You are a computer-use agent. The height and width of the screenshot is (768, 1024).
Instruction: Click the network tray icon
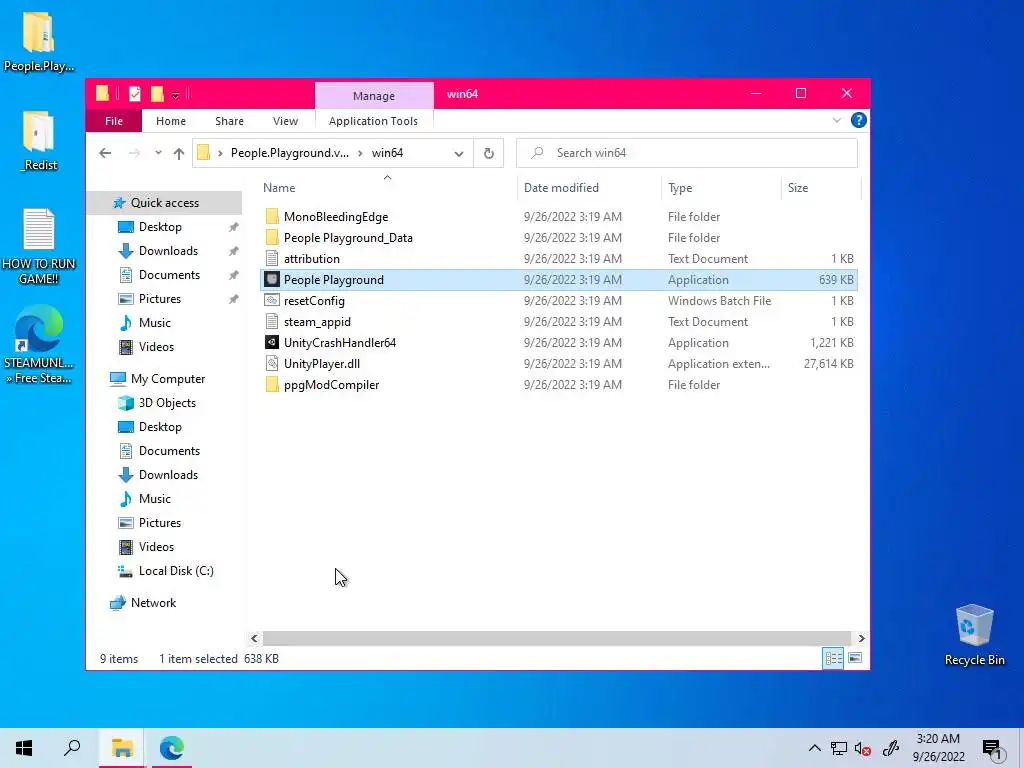point(839,748)
